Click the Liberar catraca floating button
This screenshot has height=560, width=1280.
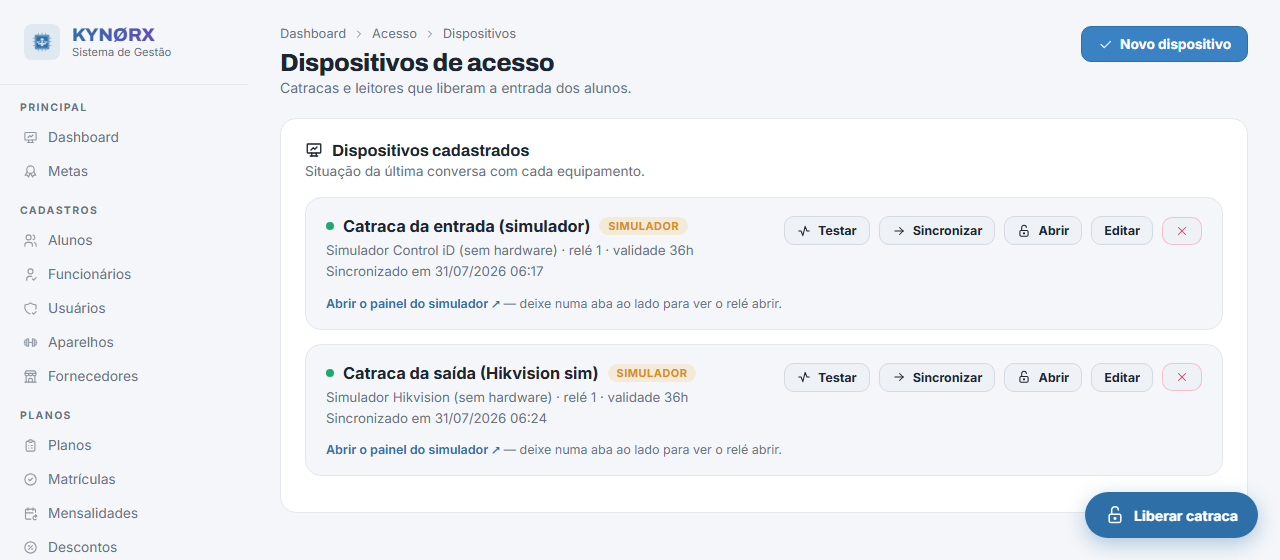[1171, 516]
